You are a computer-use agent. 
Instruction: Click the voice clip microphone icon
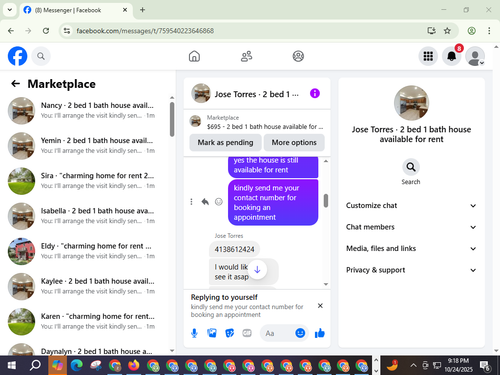[x=194, y=333]
